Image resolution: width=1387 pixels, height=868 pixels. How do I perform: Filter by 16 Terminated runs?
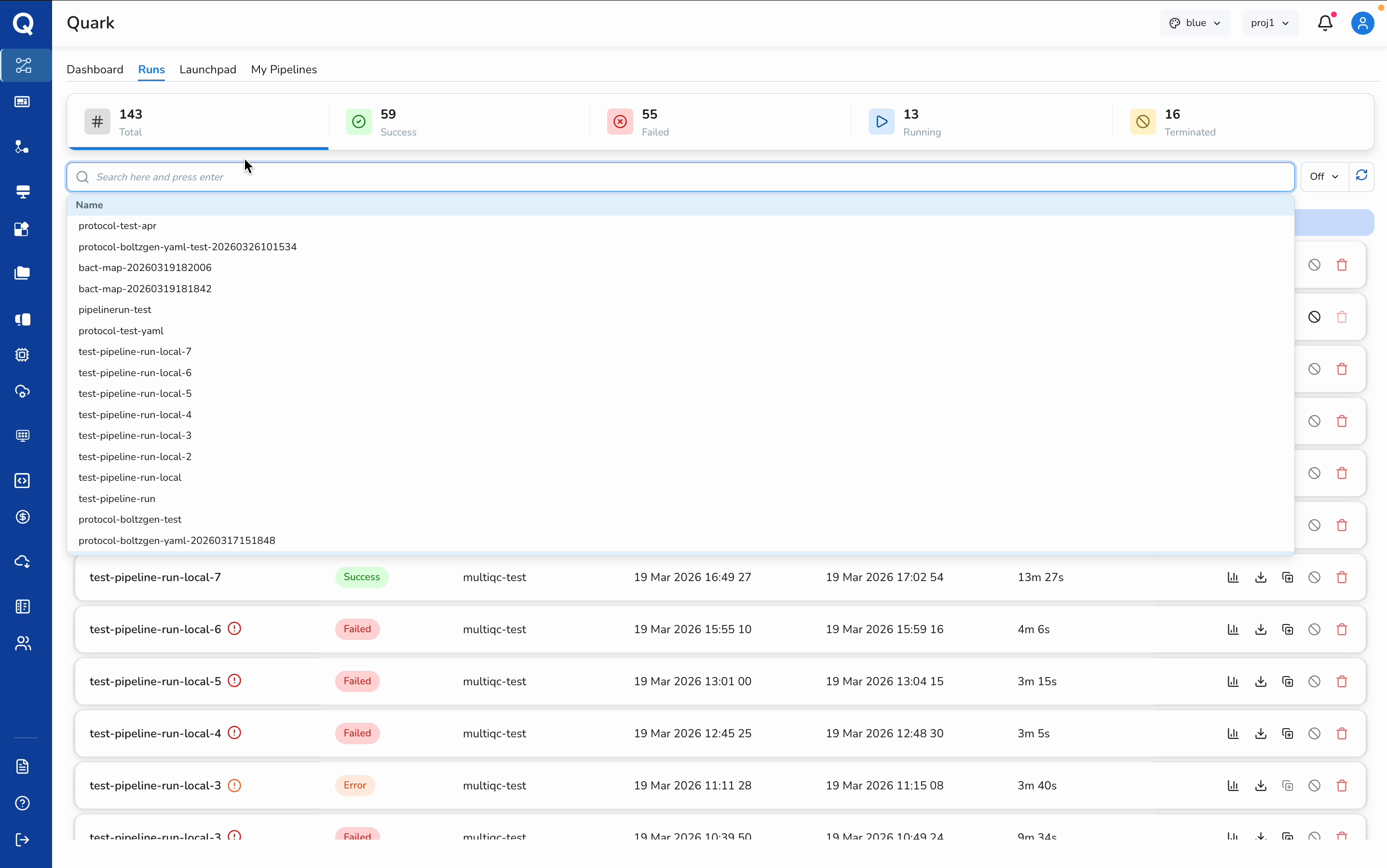tap(1243, 122)
